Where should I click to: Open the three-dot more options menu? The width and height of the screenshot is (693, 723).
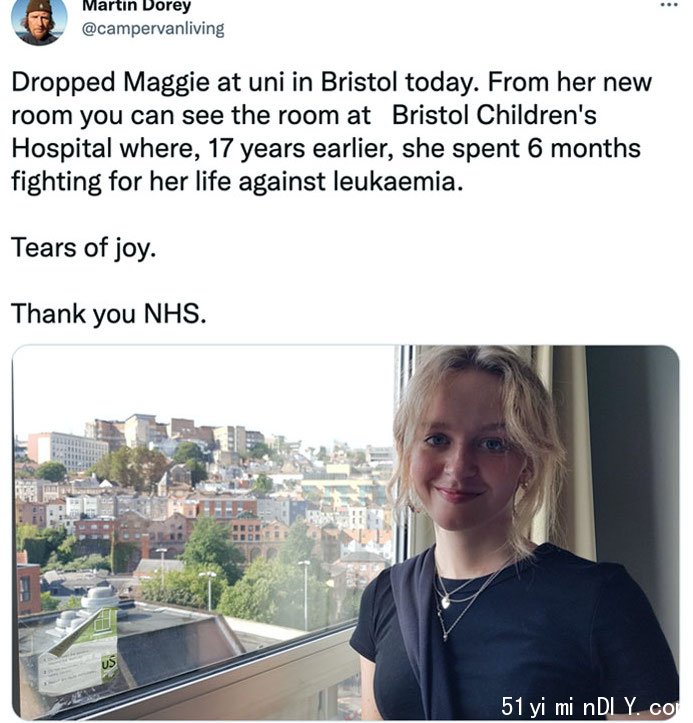(669, 6)
